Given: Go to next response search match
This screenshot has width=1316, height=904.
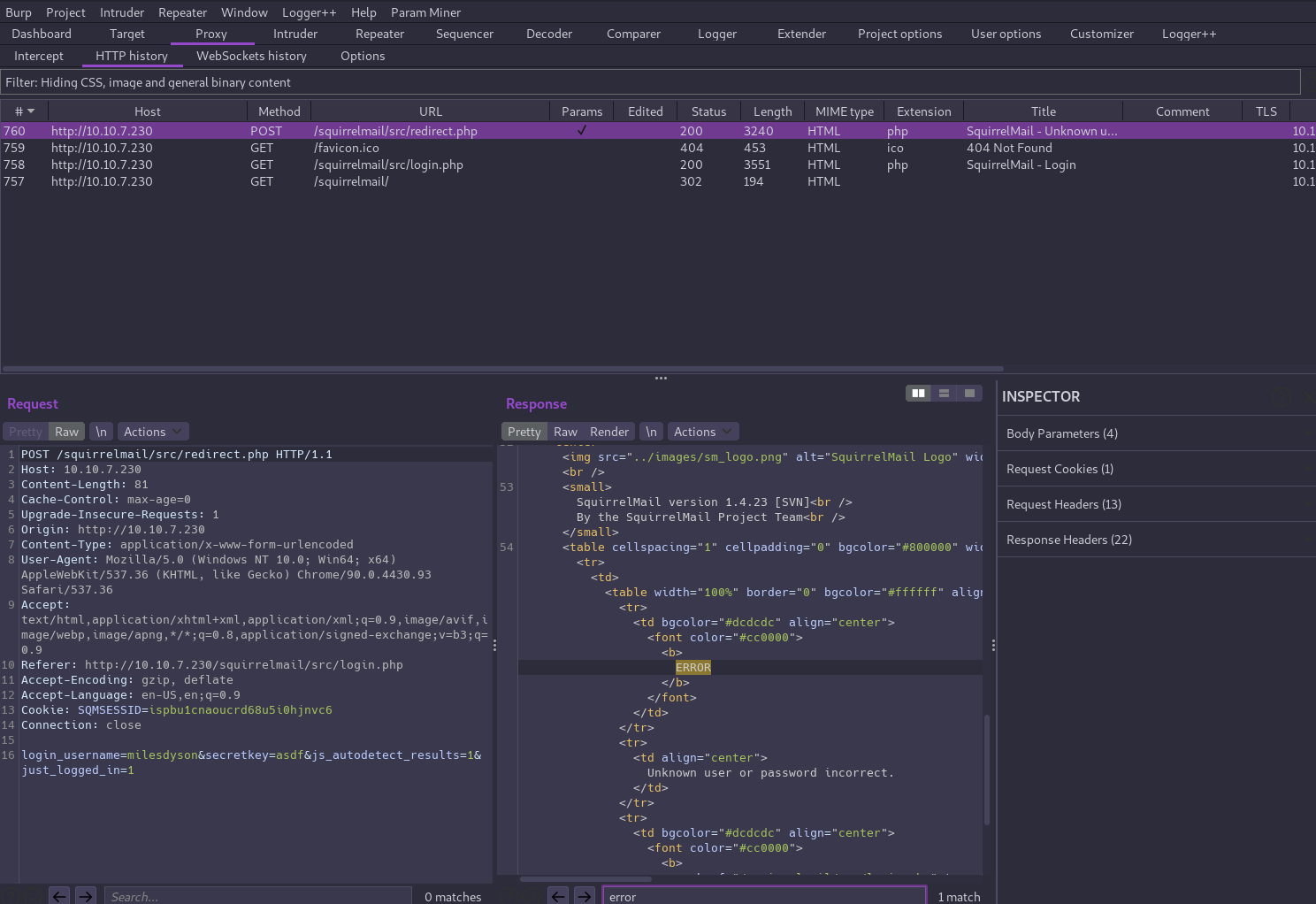Looking at the screenshot, I should click(x=585, y=896).
